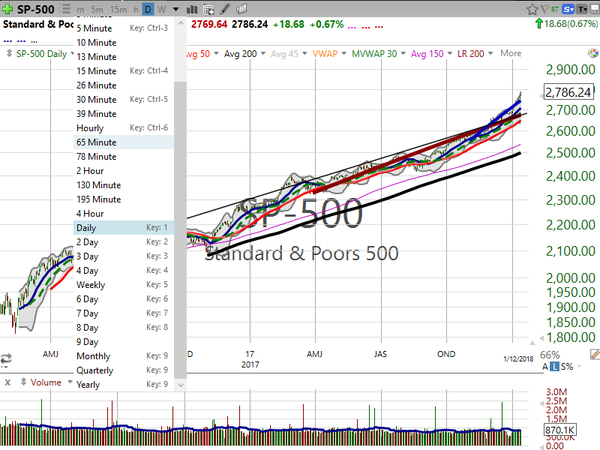Select the 5 Minute menu entry

[123, 28]
